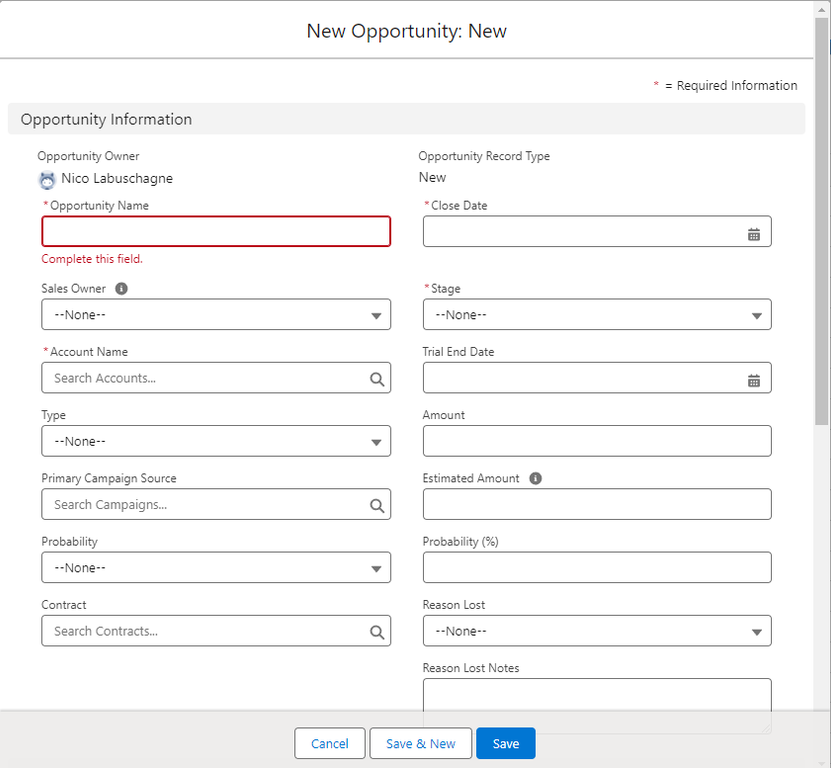
Task: Click the blue Save button
Action: point(506,743)
